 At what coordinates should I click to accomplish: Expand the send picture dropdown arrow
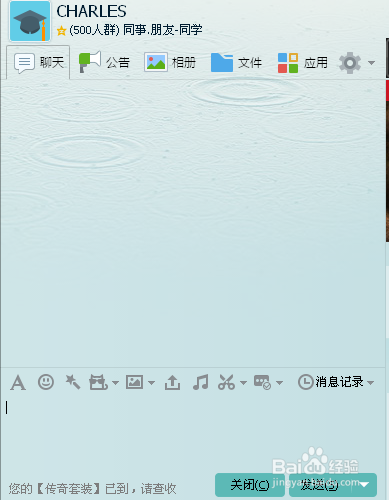[x=151, y=383]
